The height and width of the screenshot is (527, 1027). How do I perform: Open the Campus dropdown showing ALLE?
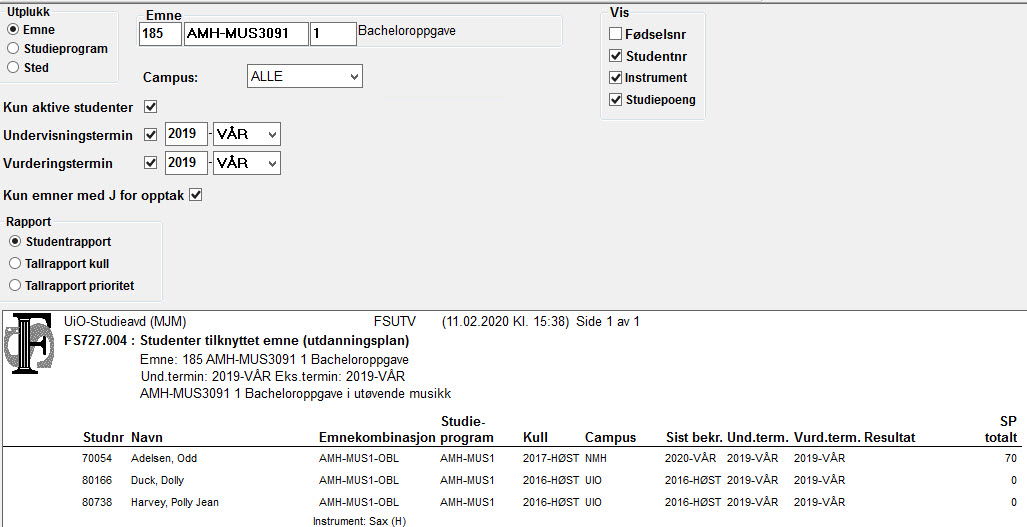pyautogui.click(x=305, y=76)
